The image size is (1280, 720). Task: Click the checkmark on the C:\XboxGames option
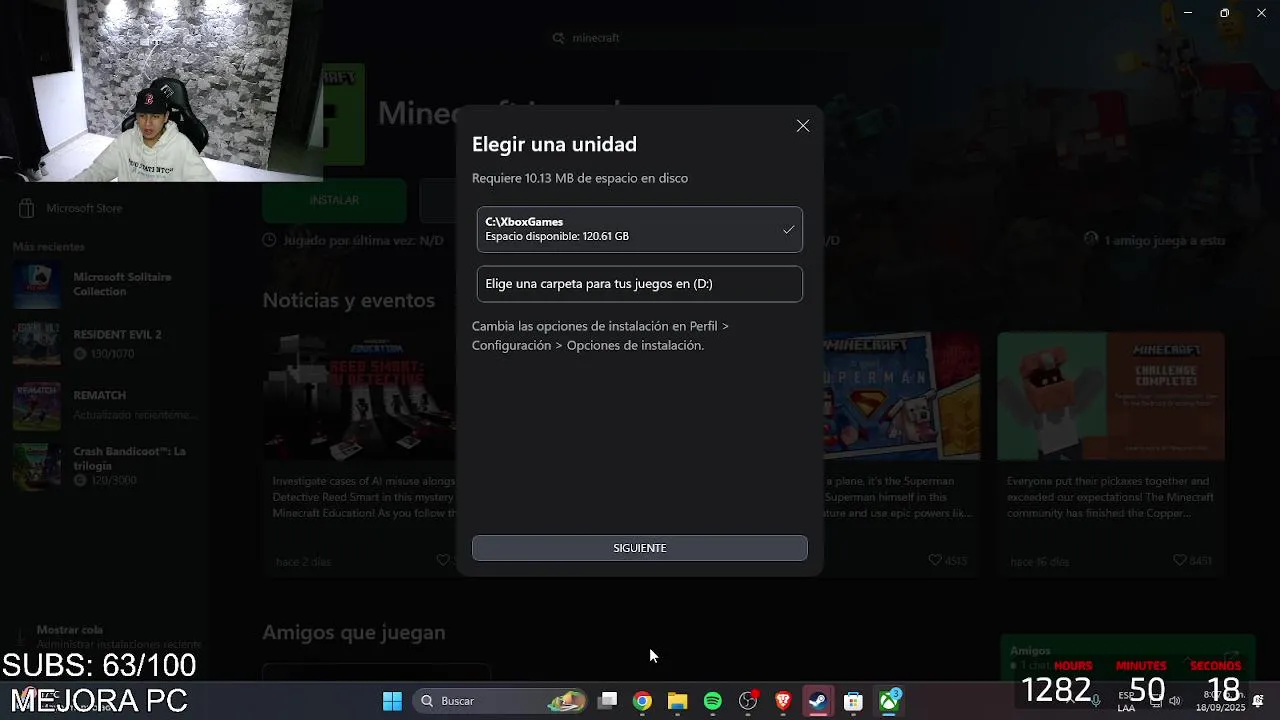[x=788, y=230]
